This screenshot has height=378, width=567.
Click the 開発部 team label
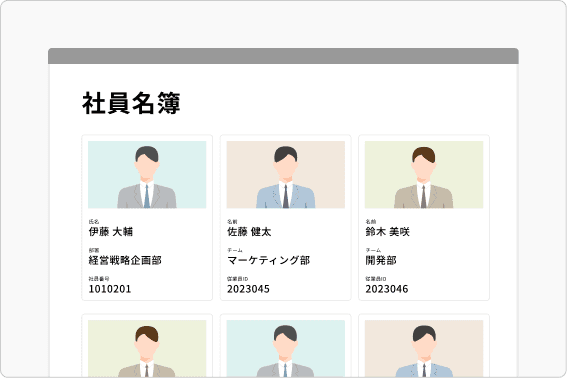(x=381, y=260)
